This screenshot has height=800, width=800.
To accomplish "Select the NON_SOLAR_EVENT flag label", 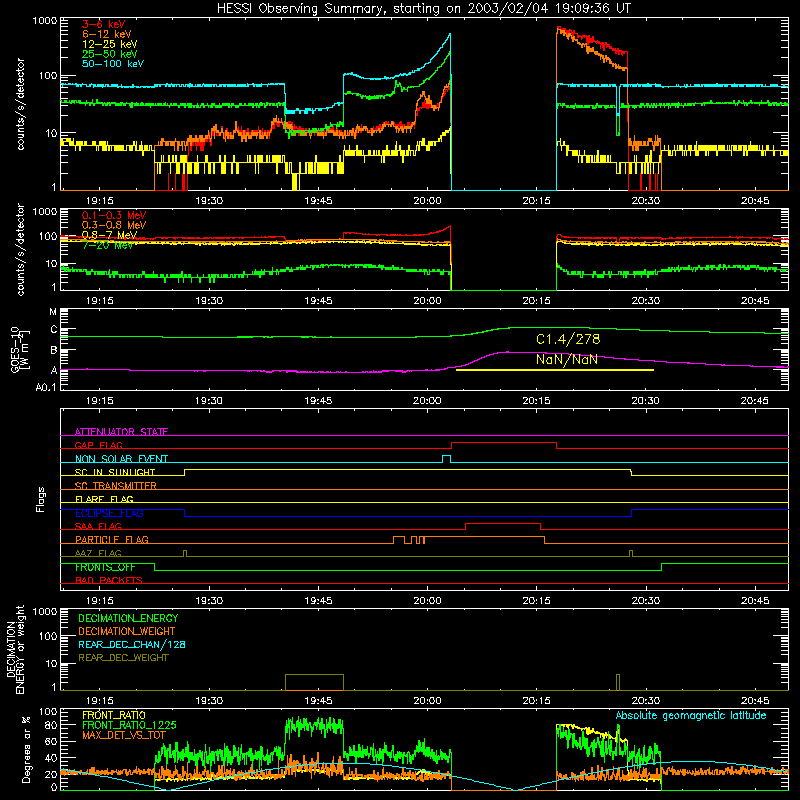I will point(121,459).
